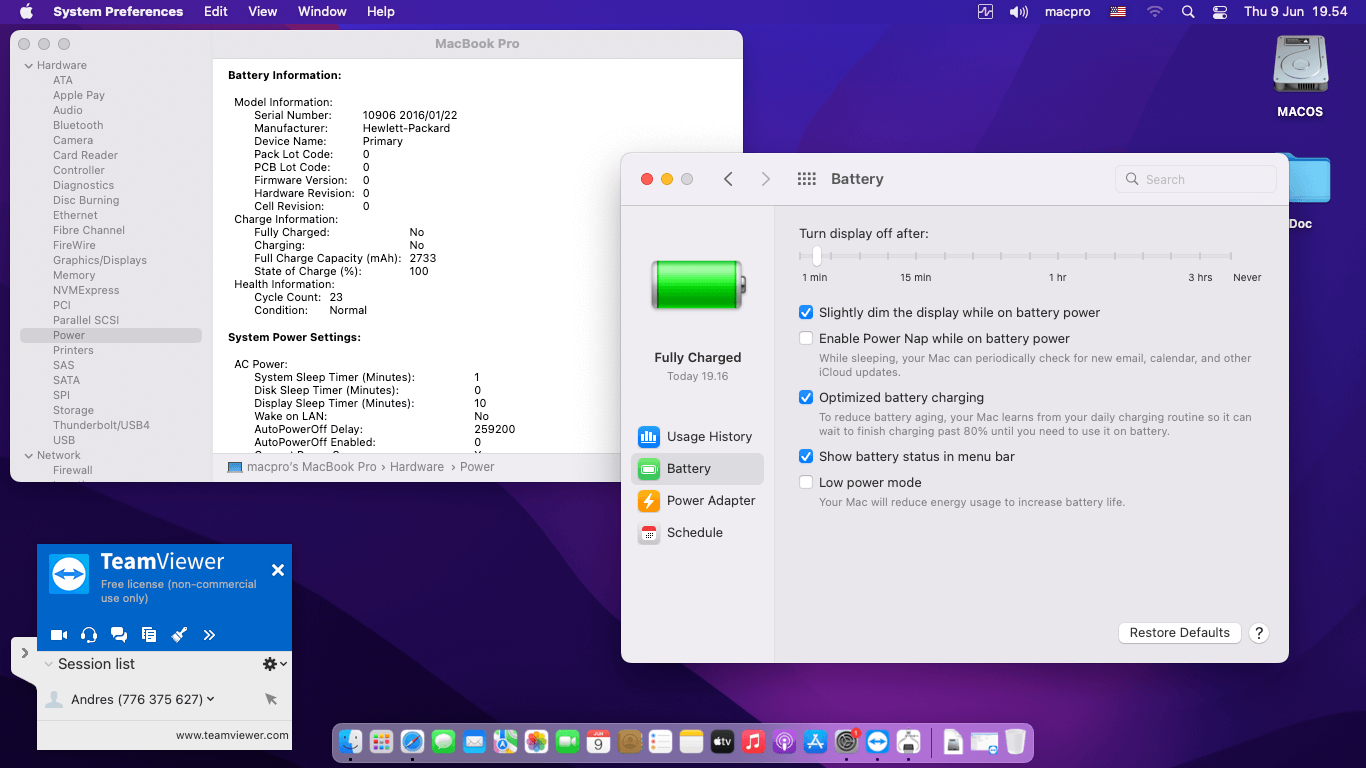Collapse the TeamViewer panel side arrow tab
The height and width of the screenshot is (768, 1366).
(x=24, y=653)
